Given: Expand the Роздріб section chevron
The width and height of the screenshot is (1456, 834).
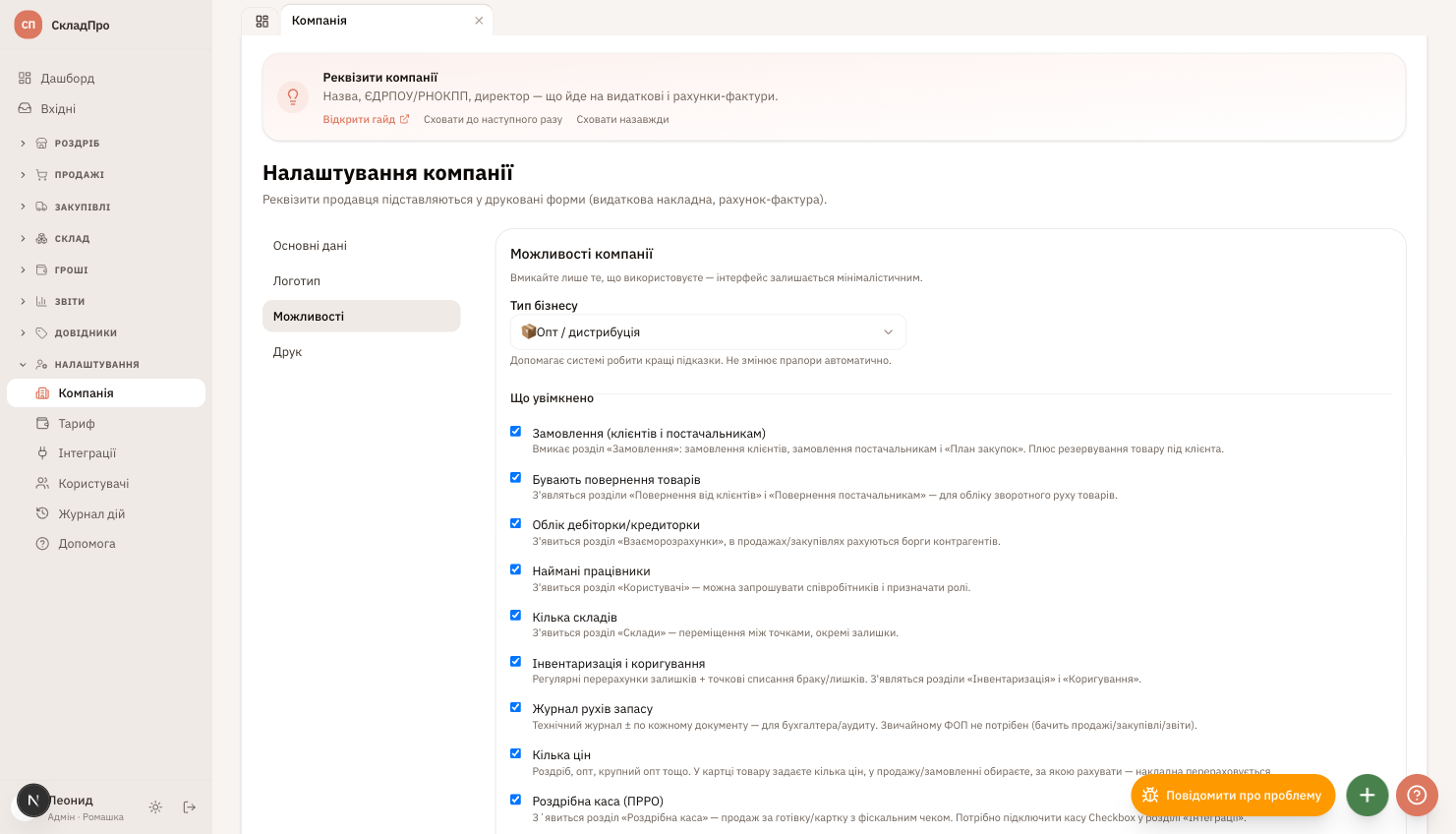Looking at the screenshot, I should pos(23,144).
